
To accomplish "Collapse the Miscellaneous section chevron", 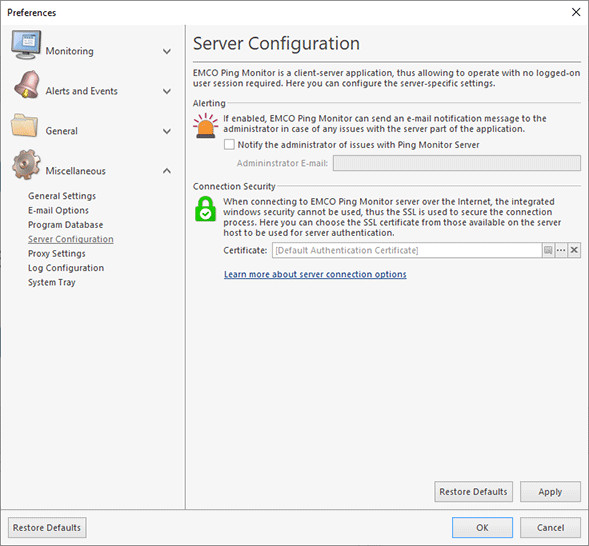I will point(167,171).
